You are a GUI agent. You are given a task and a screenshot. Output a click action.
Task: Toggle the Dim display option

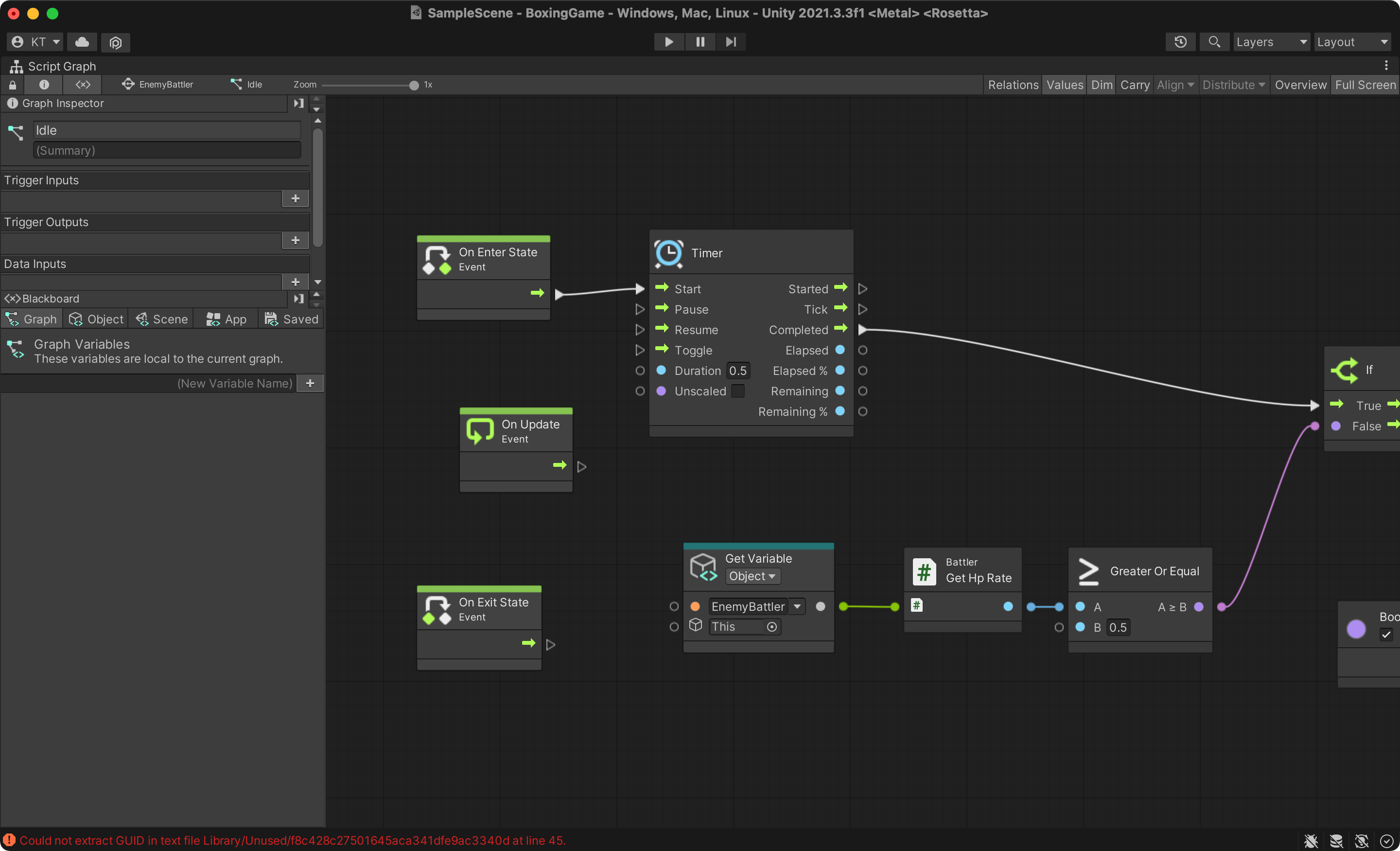pos(1102,85)
